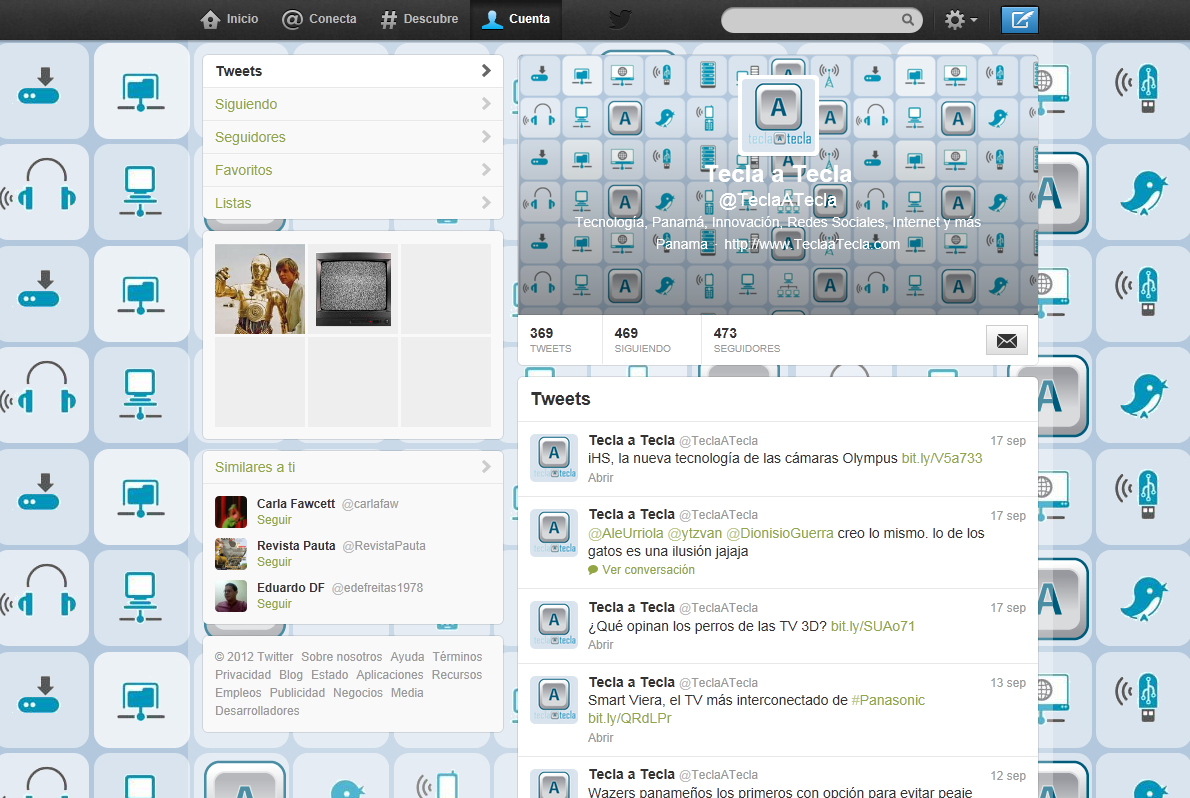Expand the Similares a ti section

pyautogui.click(x=486, y=467)
